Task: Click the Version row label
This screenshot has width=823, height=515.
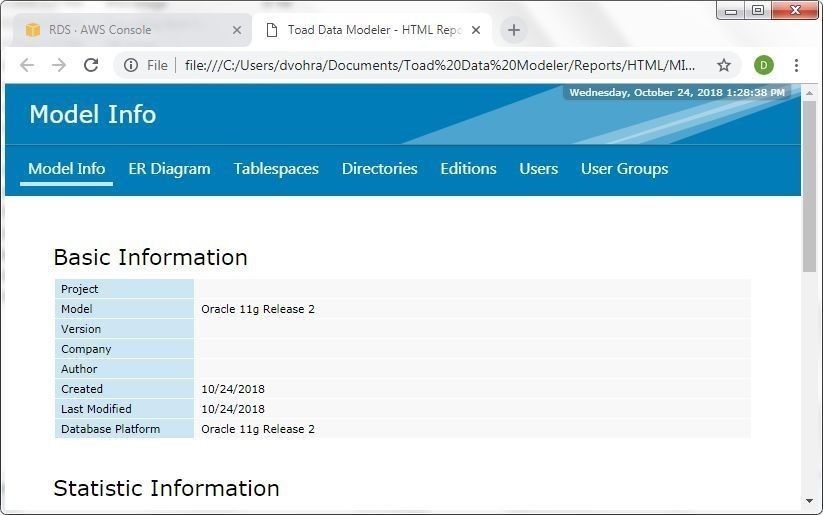Action: (x=81, y=329)
